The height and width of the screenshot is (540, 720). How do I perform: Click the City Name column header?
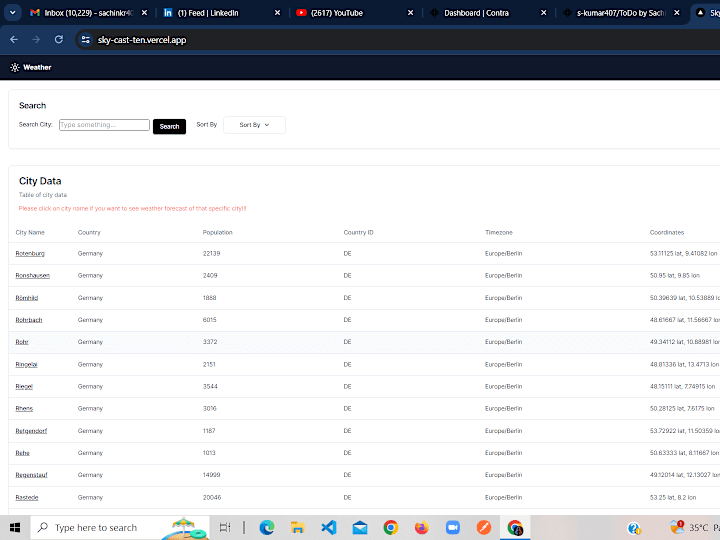(x=30, y=232)
